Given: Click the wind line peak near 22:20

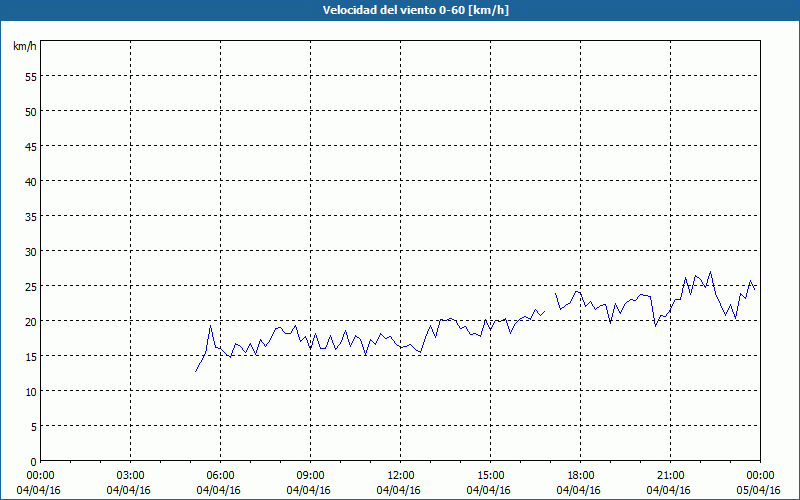Looking at the screenshot, I should 710,272.
